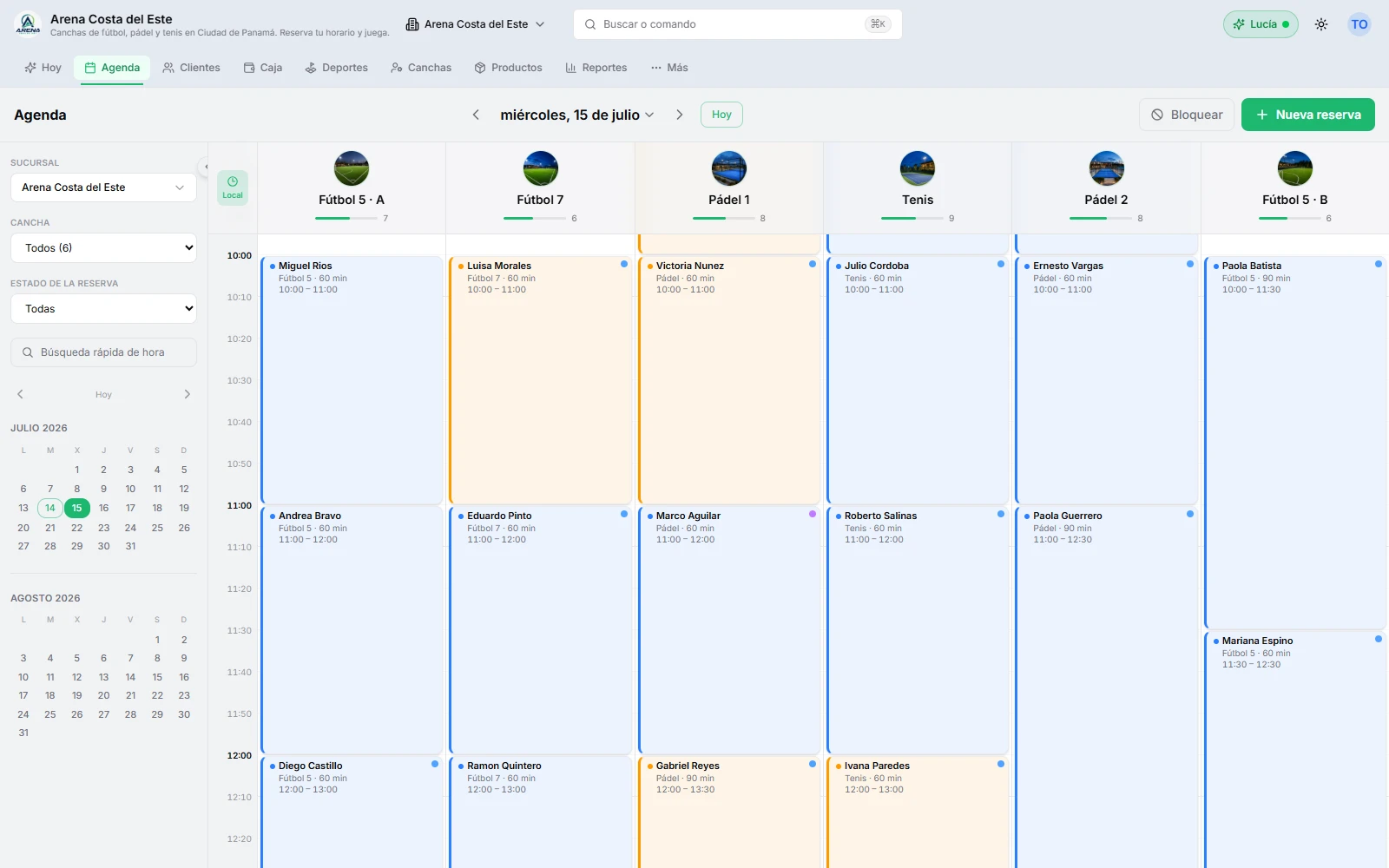This screenshot has height=868, width=1389.
Task: Open the Reportes tab
Action: 596,68
